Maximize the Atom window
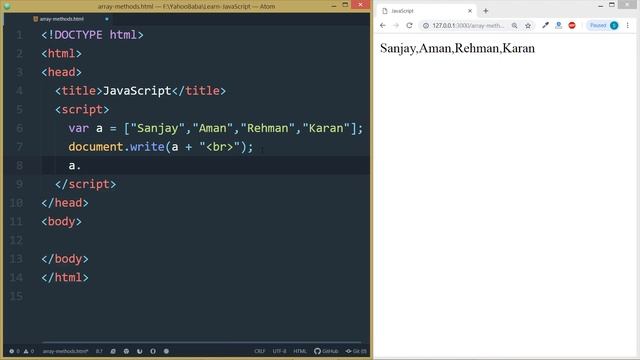 [345, 5]
